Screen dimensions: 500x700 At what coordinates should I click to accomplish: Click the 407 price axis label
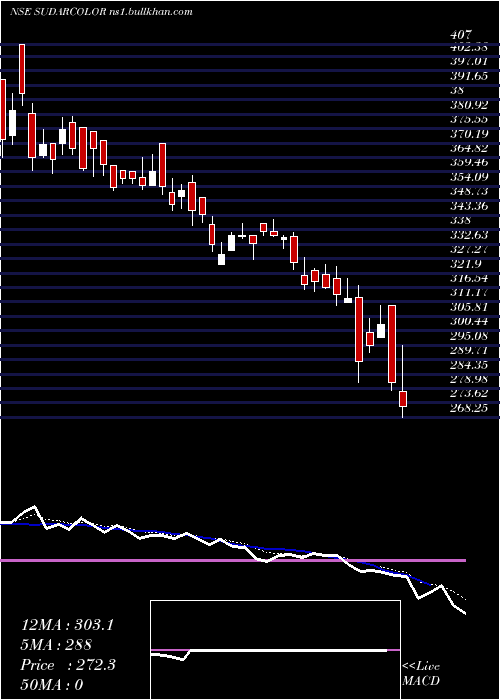[x=461, y=34]
